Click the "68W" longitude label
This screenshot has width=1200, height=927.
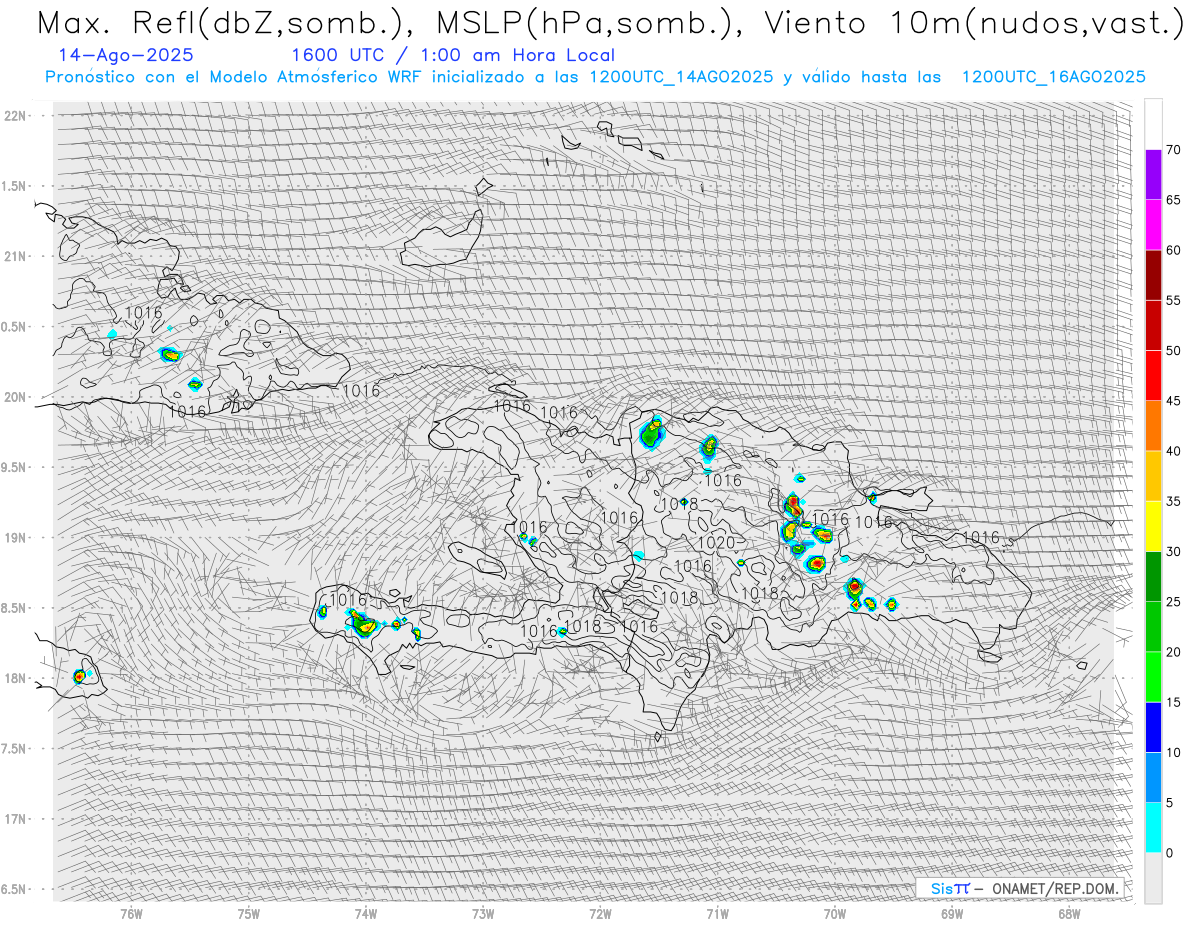1069,913
